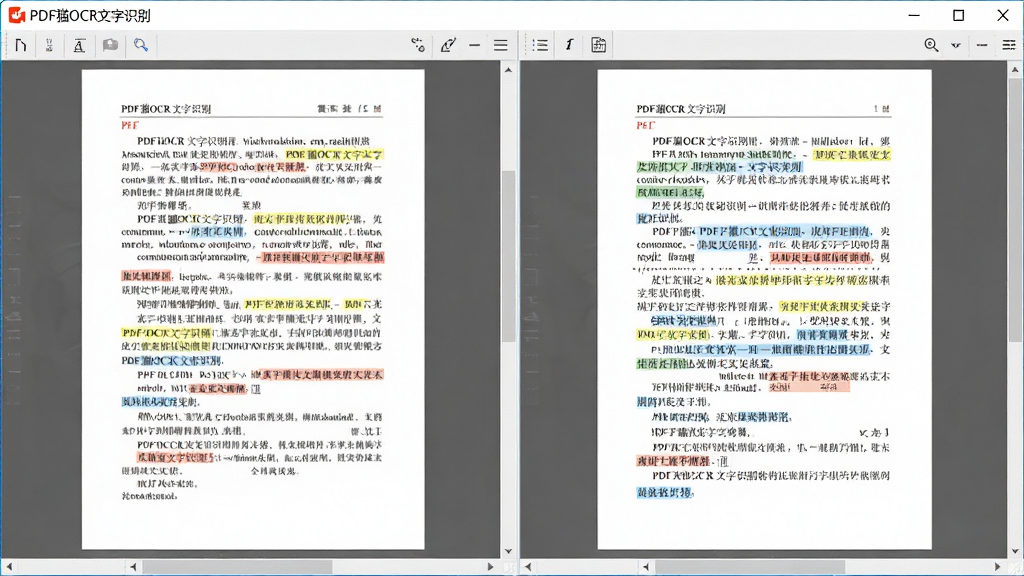Select the underlined A text tool
This screenshot has width=1024, height=576.
point(79,45)
